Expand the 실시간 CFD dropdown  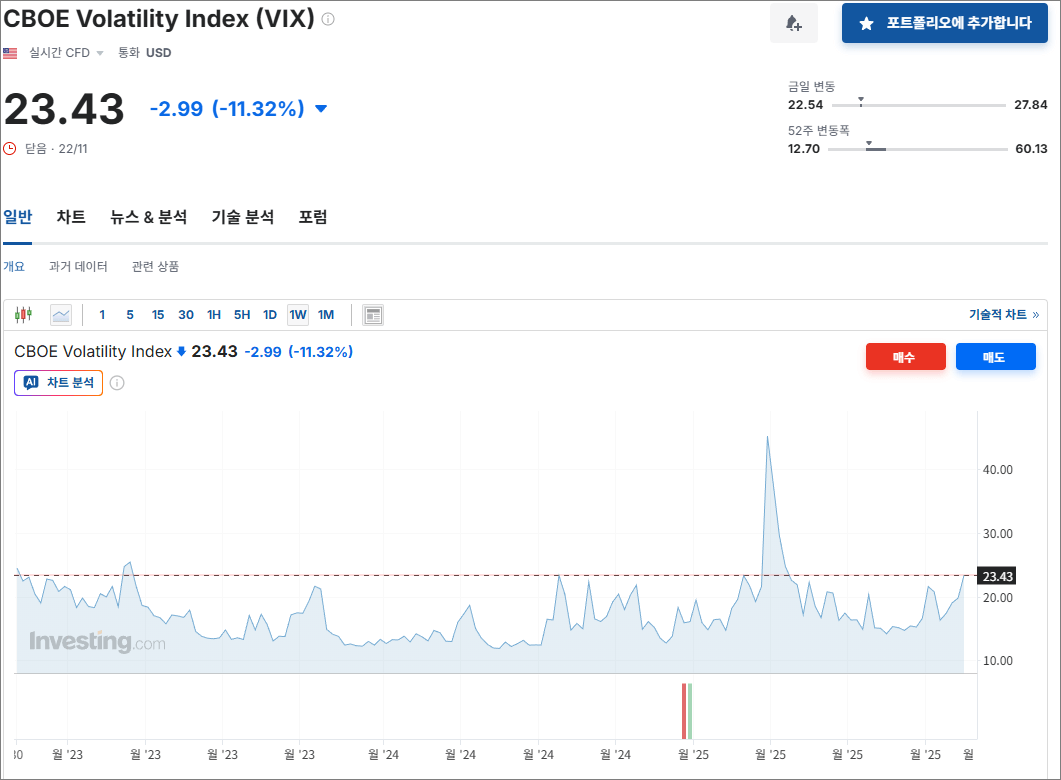pos(100,53)
